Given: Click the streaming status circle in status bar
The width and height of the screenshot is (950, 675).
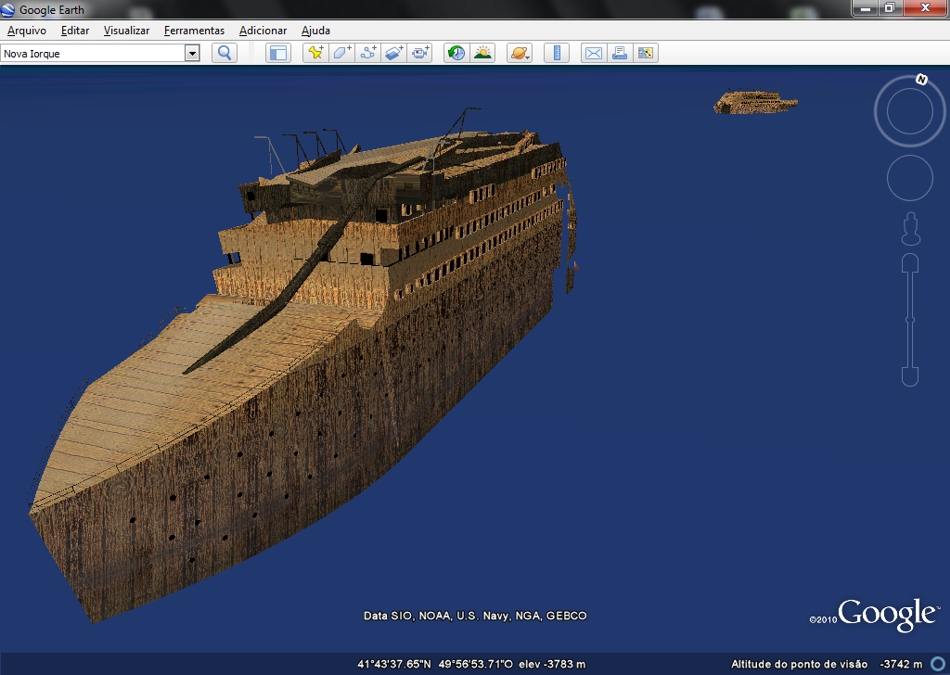Looking at the screenshot, I should [x=936, y=662].
